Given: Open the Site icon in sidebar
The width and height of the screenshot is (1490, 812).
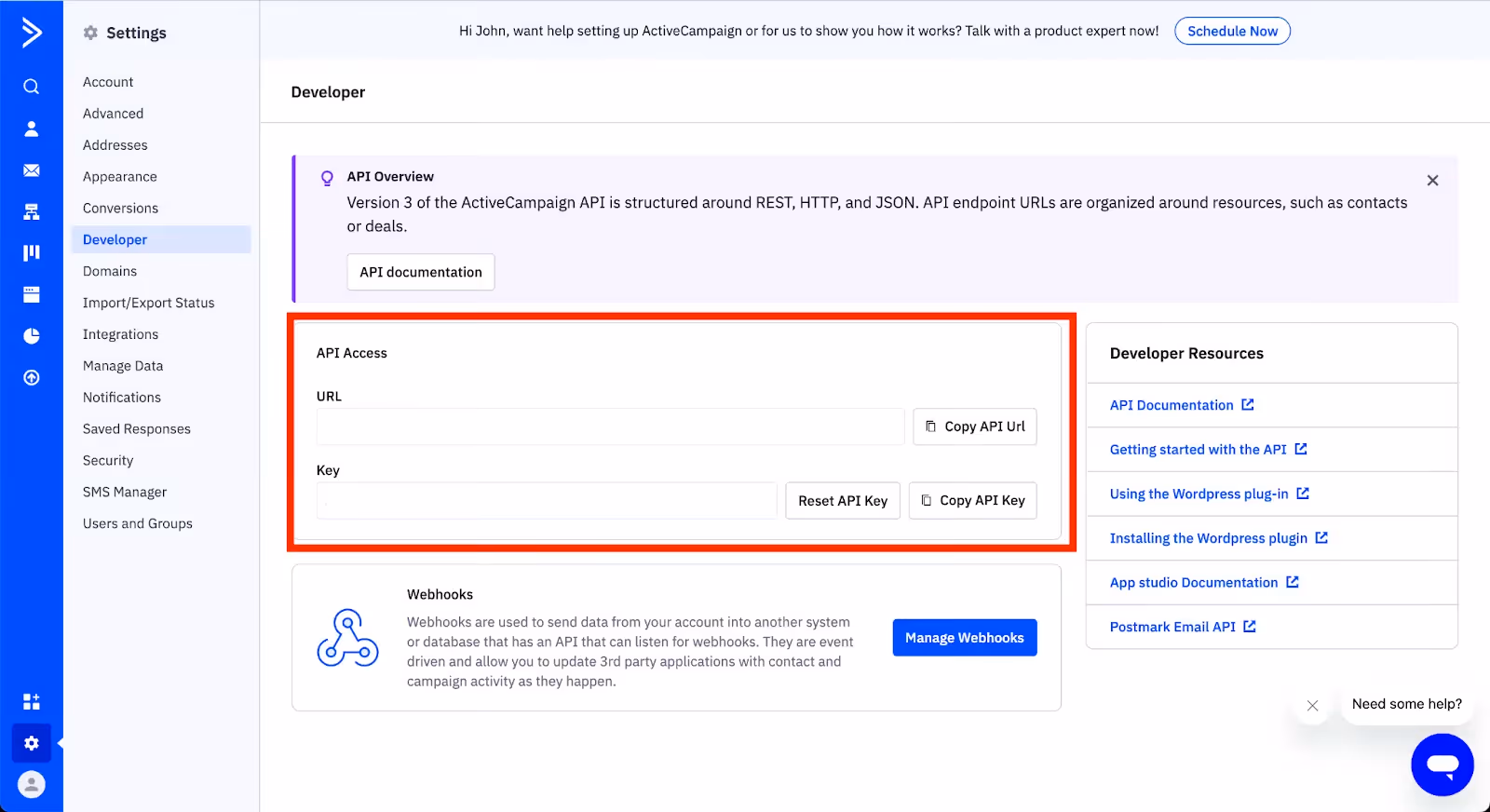Looking at the screenshot, I should pyautogui.click(x=32, y=294).
